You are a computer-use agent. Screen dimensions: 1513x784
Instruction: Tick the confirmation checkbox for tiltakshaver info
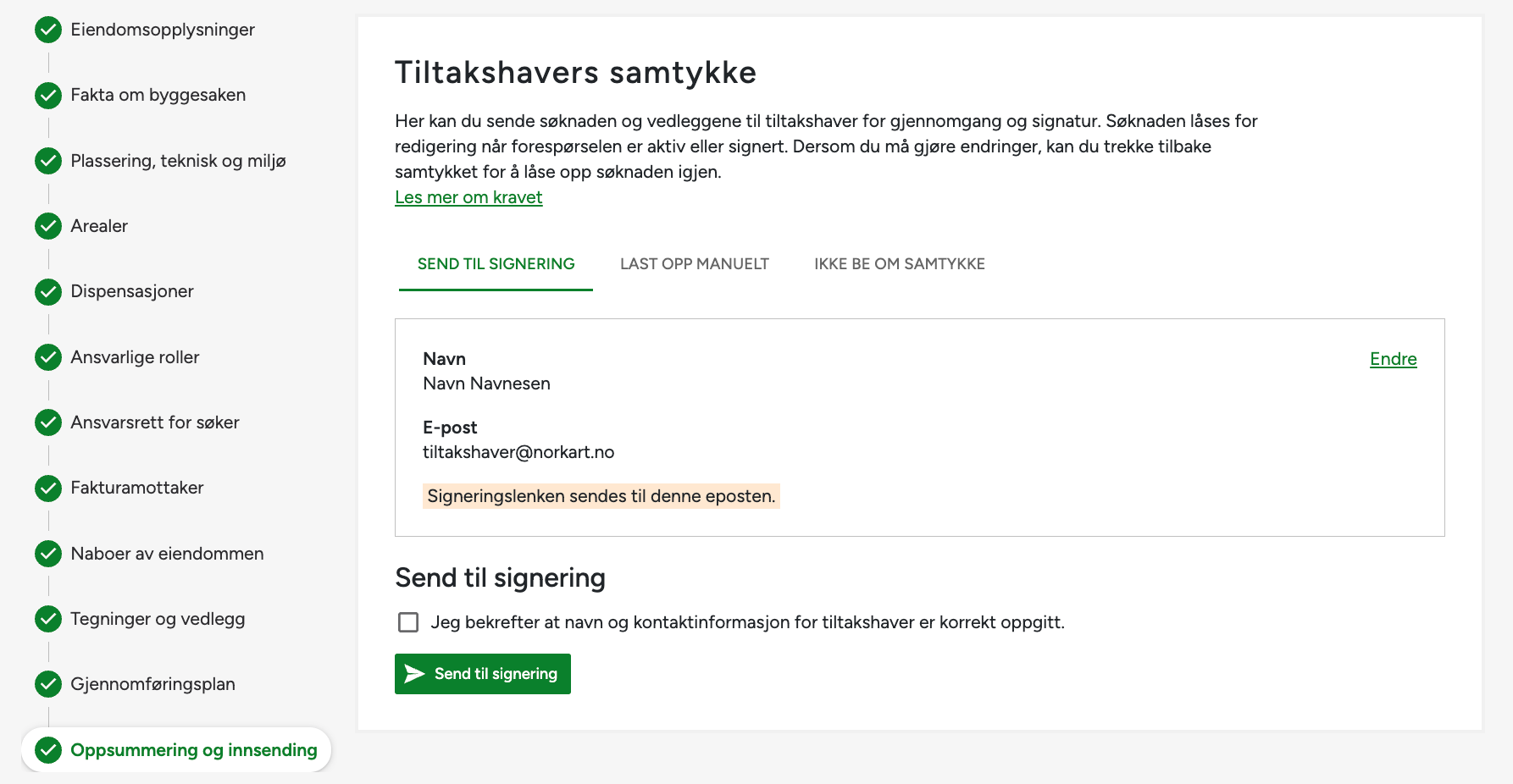(408, 622)
